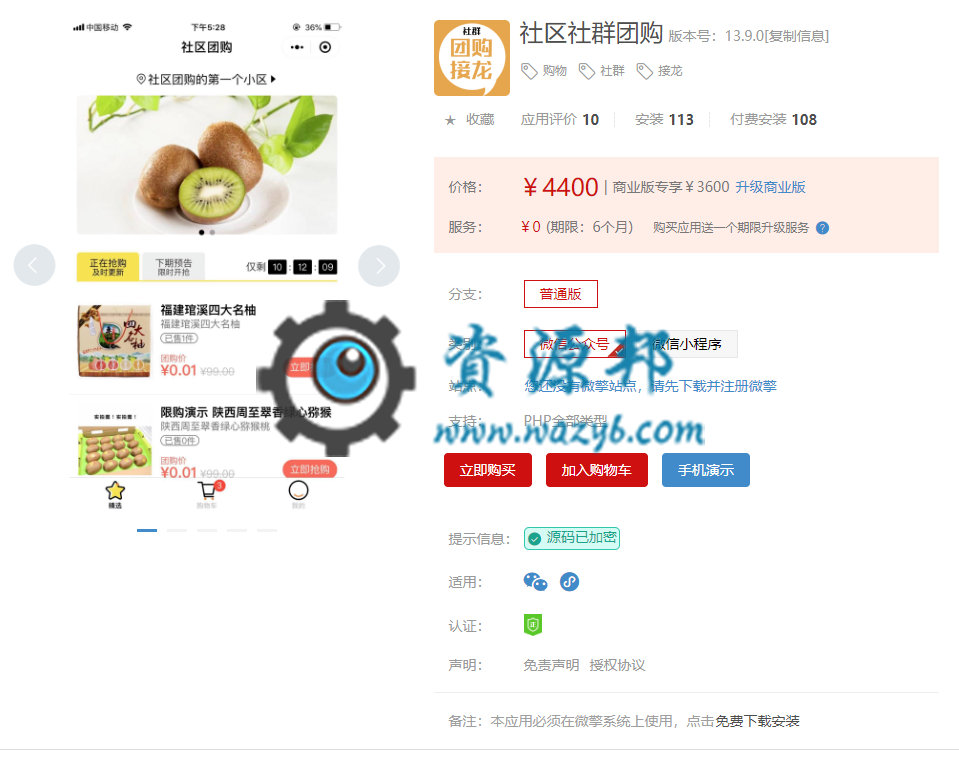Click the star 精选 icon in phone preview
This screenshot has height=758, width=959.
point(115,491)
